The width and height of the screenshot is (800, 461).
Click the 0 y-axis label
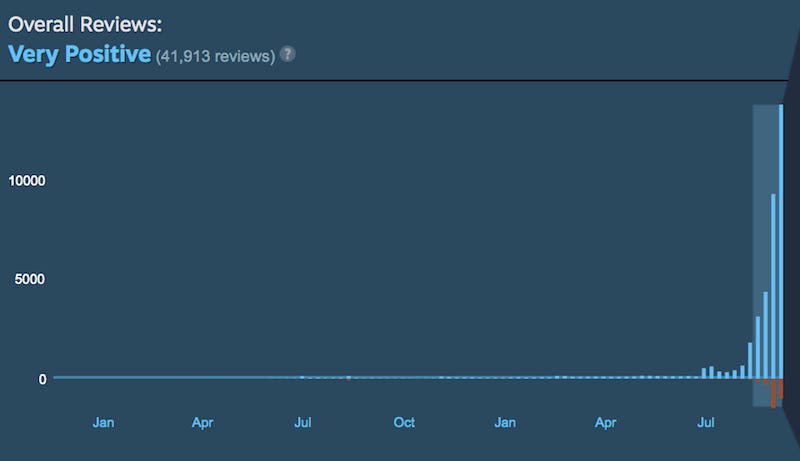43,379
